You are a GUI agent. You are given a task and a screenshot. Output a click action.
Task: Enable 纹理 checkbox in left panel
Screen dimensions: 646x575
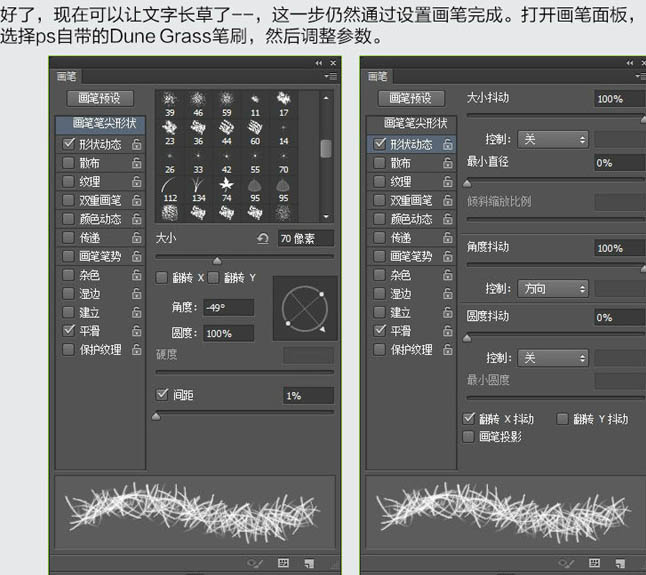68,182
